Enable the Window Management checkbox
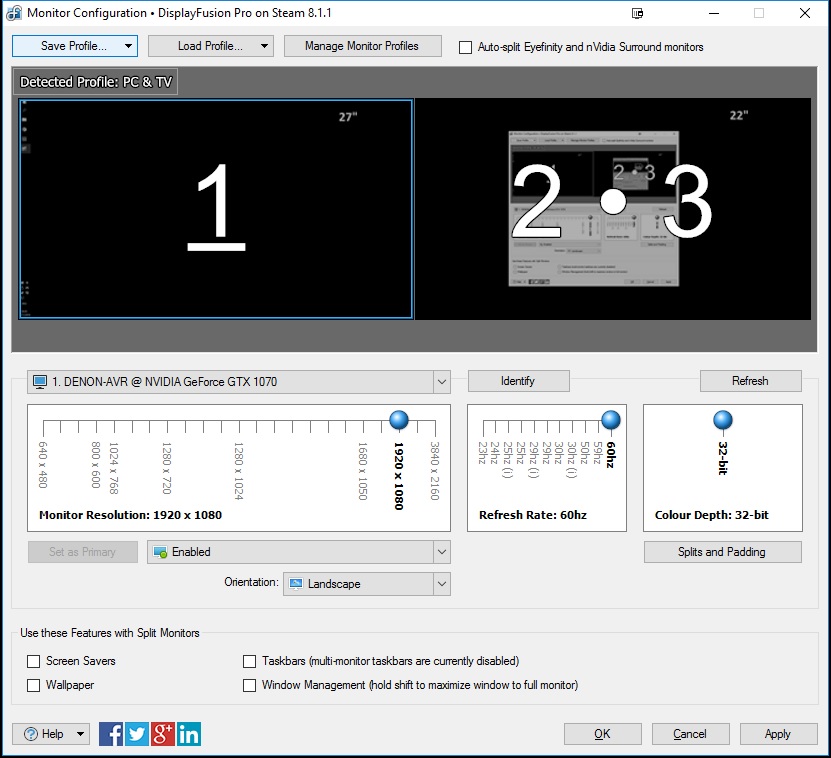Image resolution: width=831 pixels, height=758 pixels. (250, 686)
